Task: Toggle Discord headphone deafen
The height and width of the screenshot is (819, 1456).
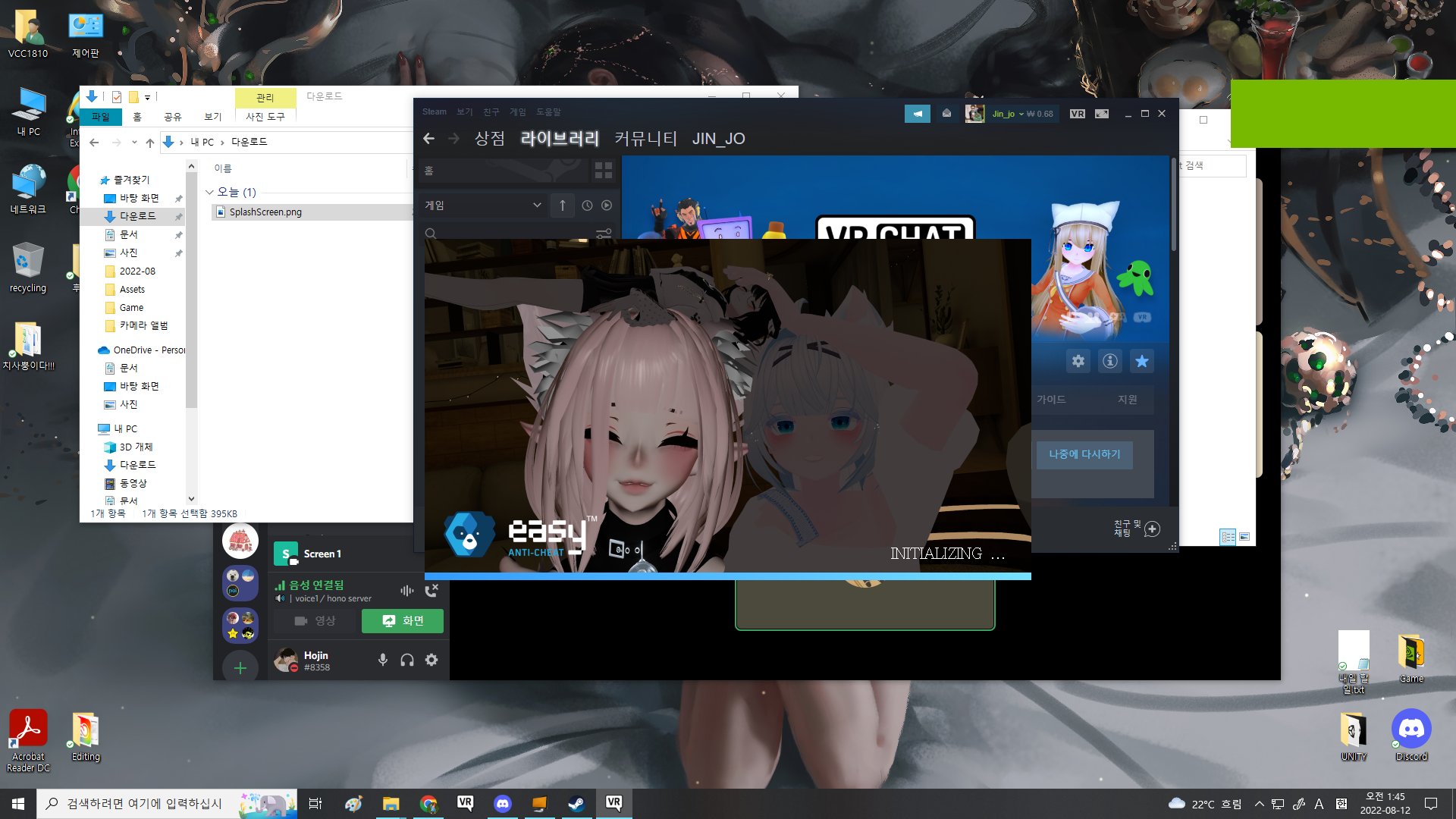Action: click(x=407, y=660)
